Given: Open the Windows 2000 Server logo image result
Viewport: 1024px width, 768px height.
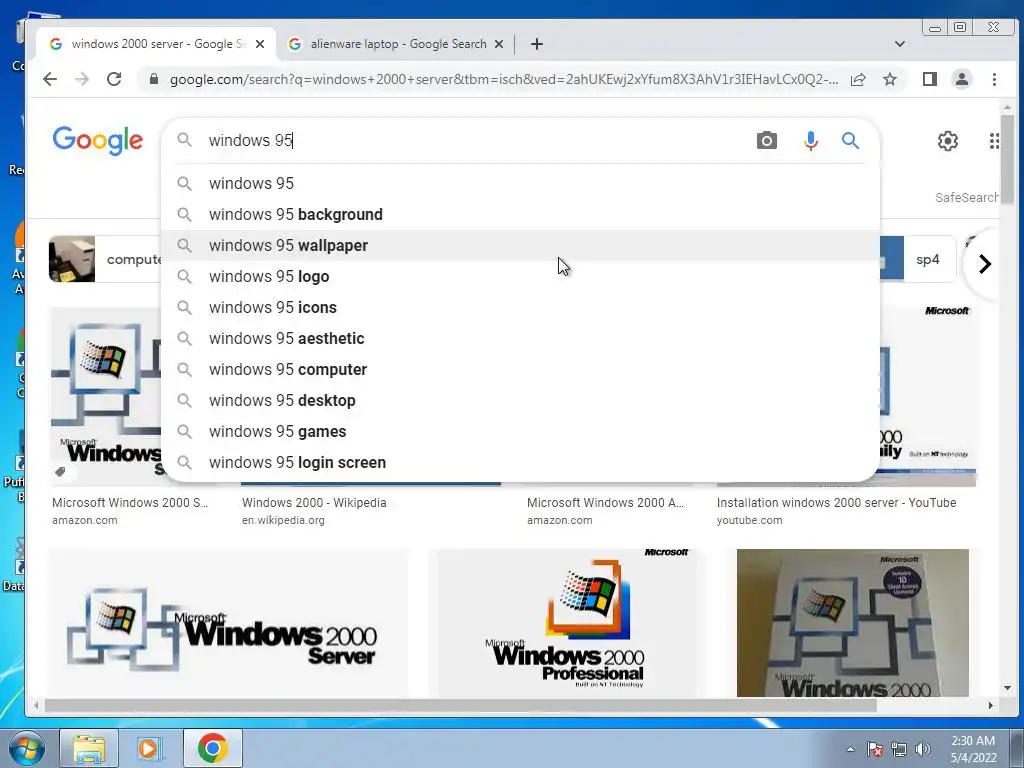Looking at the screenshot, I should point(228,624).
